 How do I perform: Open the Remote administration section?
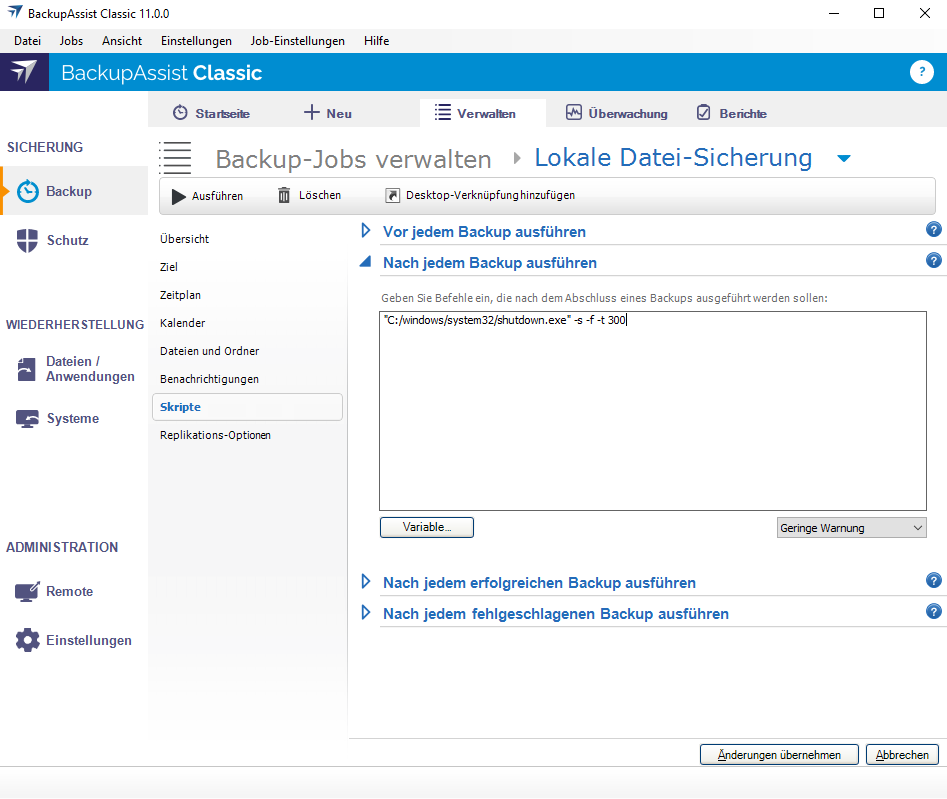(28, 592)
